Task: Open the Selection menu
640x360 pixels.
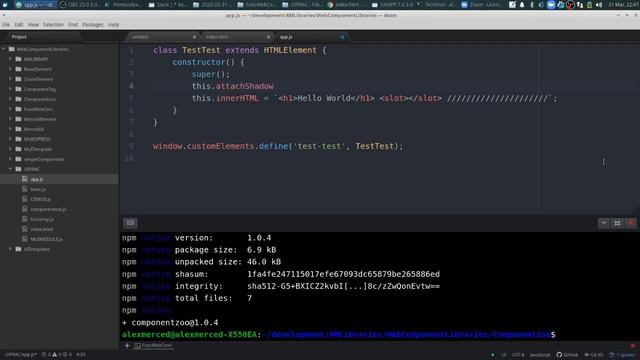Action: click(x=53, y=25)
